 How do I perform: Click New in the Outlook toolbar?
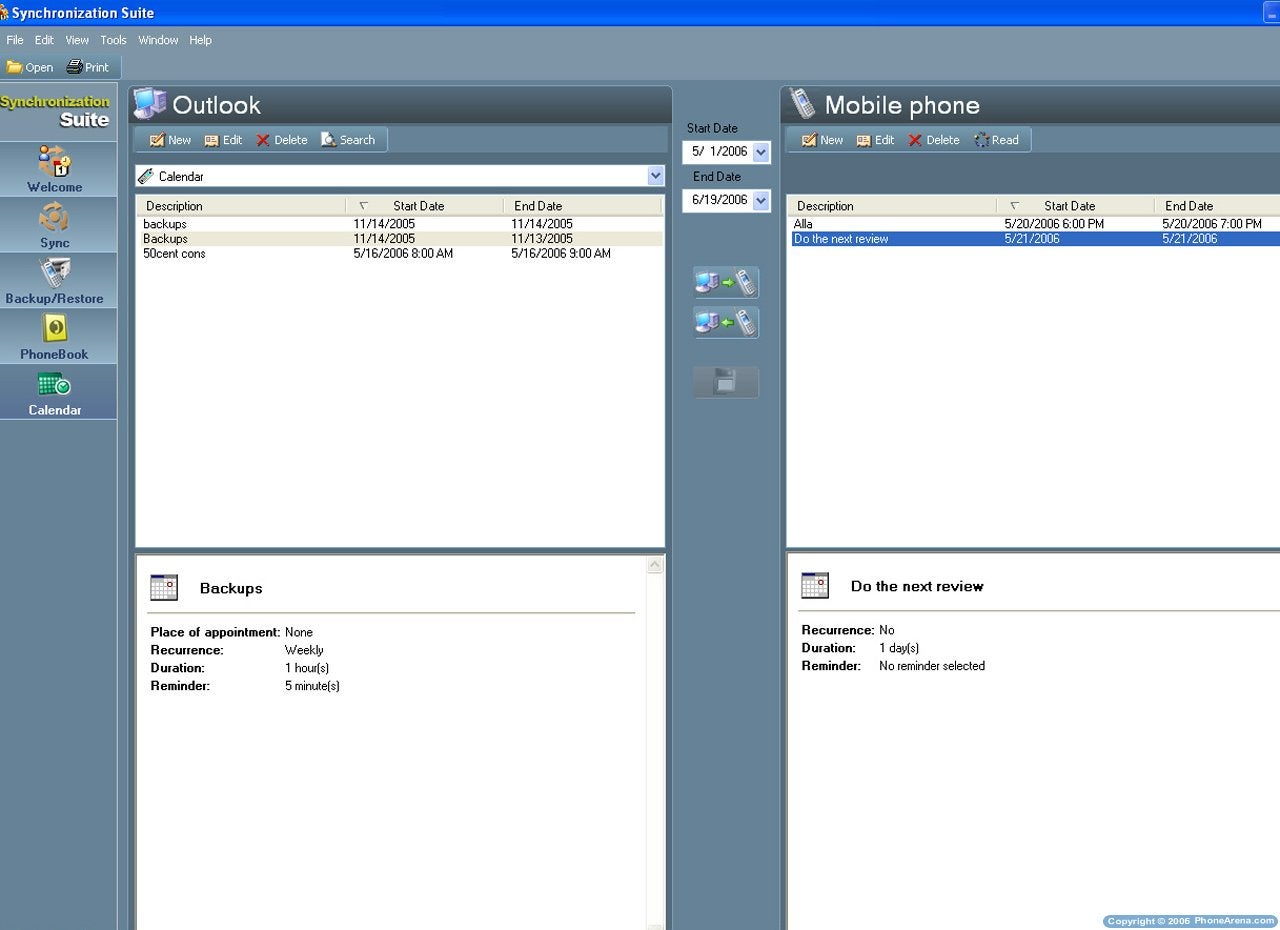[170, 140]
